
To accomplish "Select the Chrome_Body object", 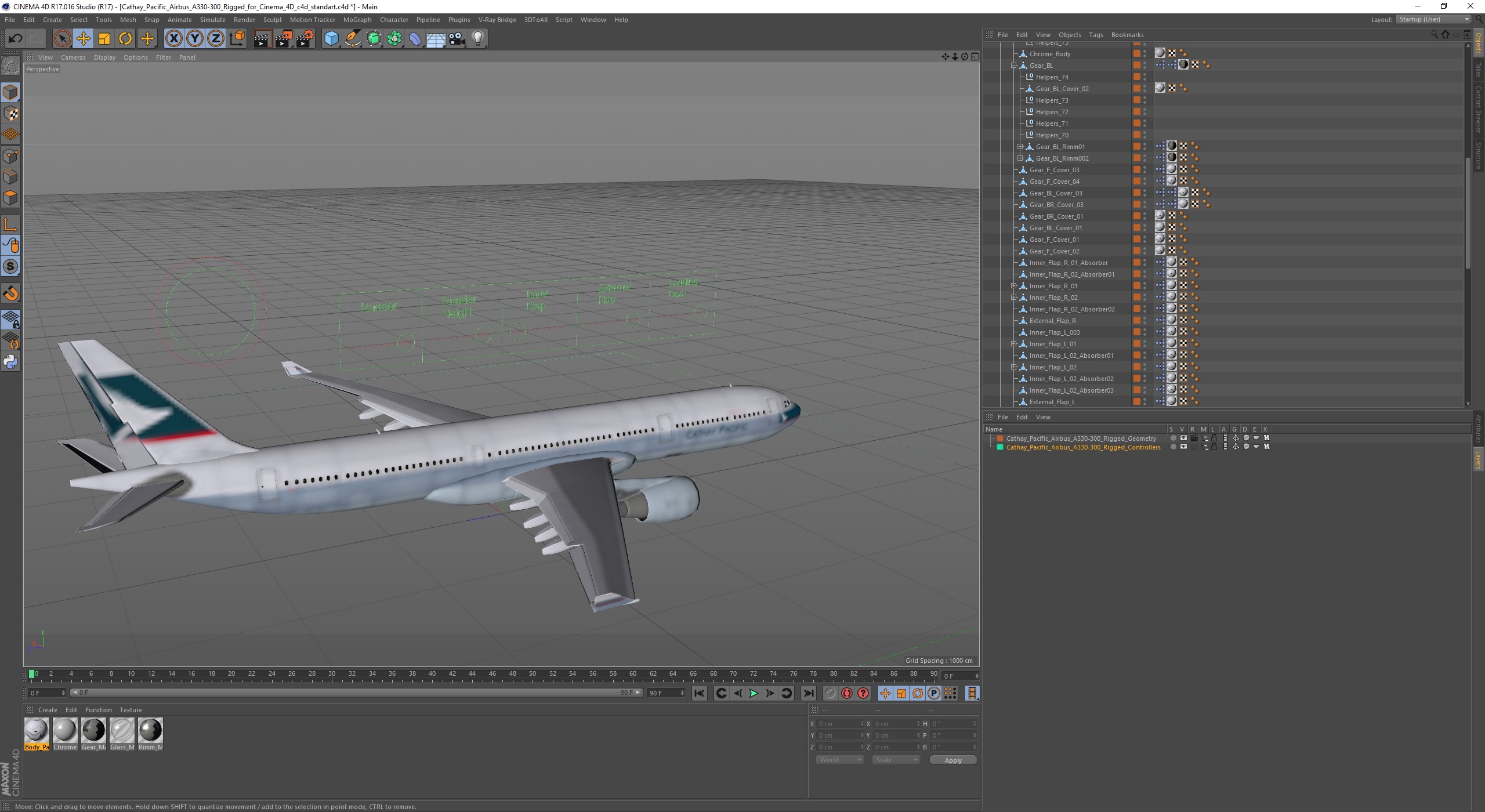I will [x=1050, y=54].
